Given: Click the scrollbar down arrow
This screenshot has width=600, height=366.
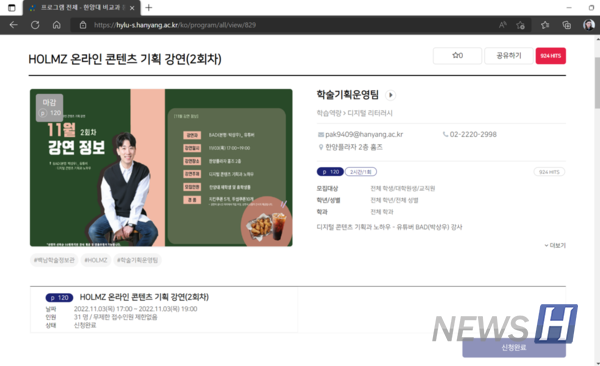Looking at the screenshot, I should pyautogui.click(x=597, y=363).
